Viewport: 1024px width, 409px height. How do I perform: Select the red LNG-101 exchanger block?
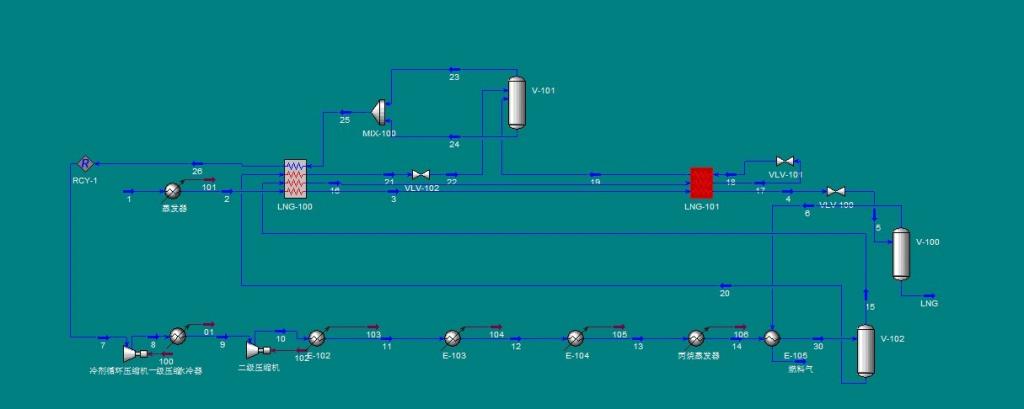tap(702, 183)
